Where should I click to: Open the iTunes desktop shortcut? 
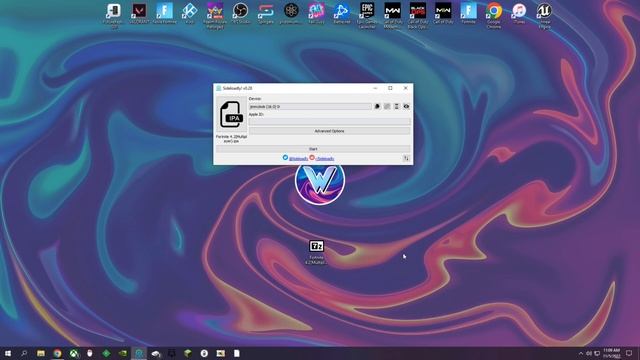(x=519, y=13)
